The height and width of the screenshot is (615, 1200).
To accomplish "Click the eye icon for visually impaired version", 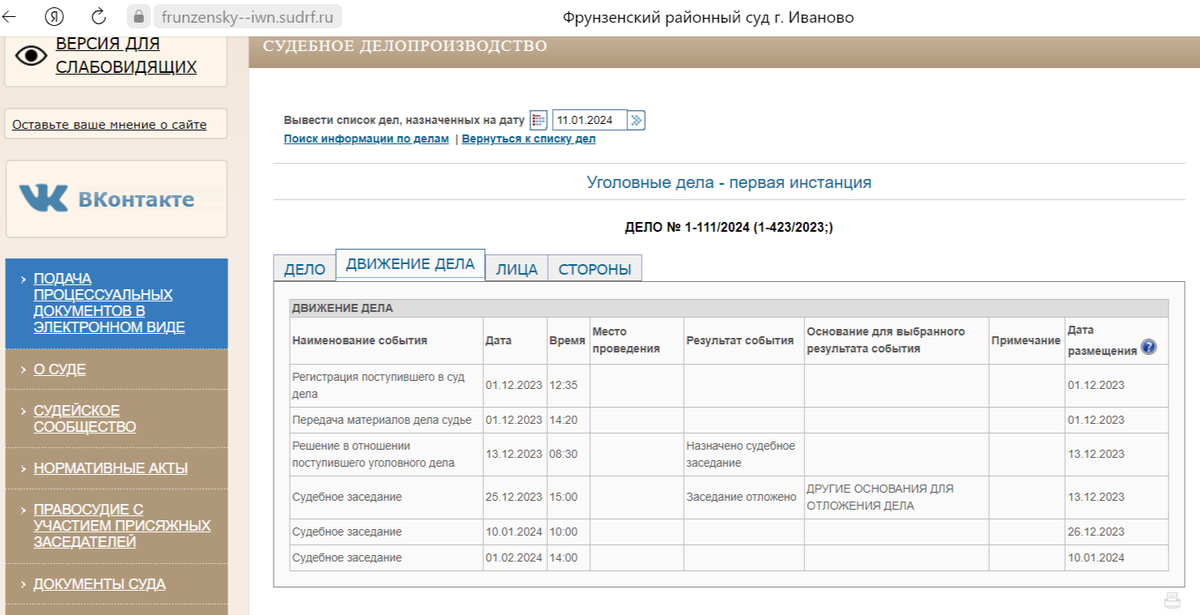I will [x=31, y=56].
